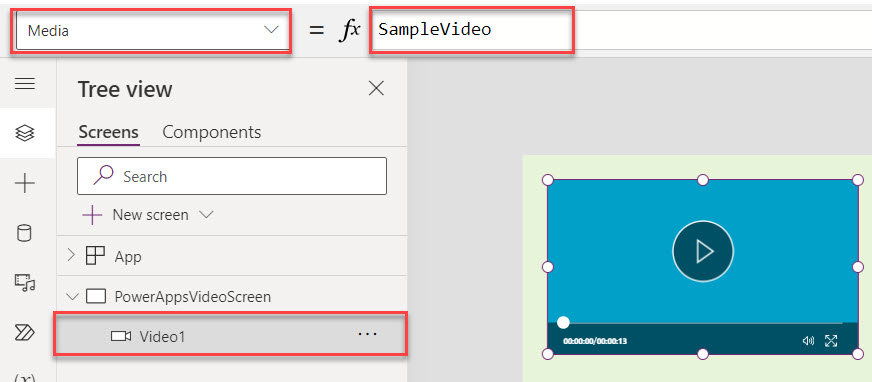Click the tree view Search box
Screen dimensions: 872x382
[x=232, y=176]
